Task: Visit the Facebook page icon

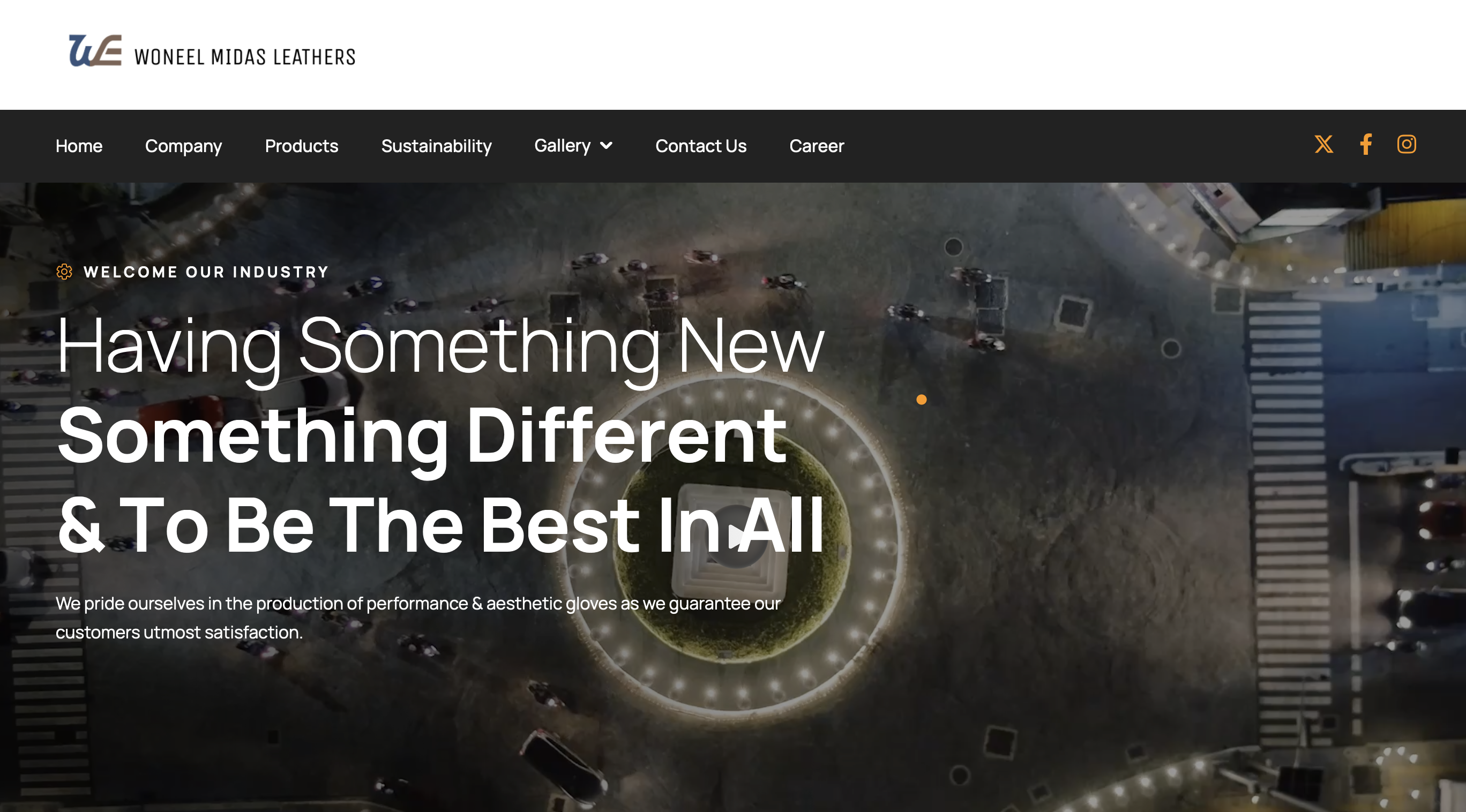Action: (1366, 145)
